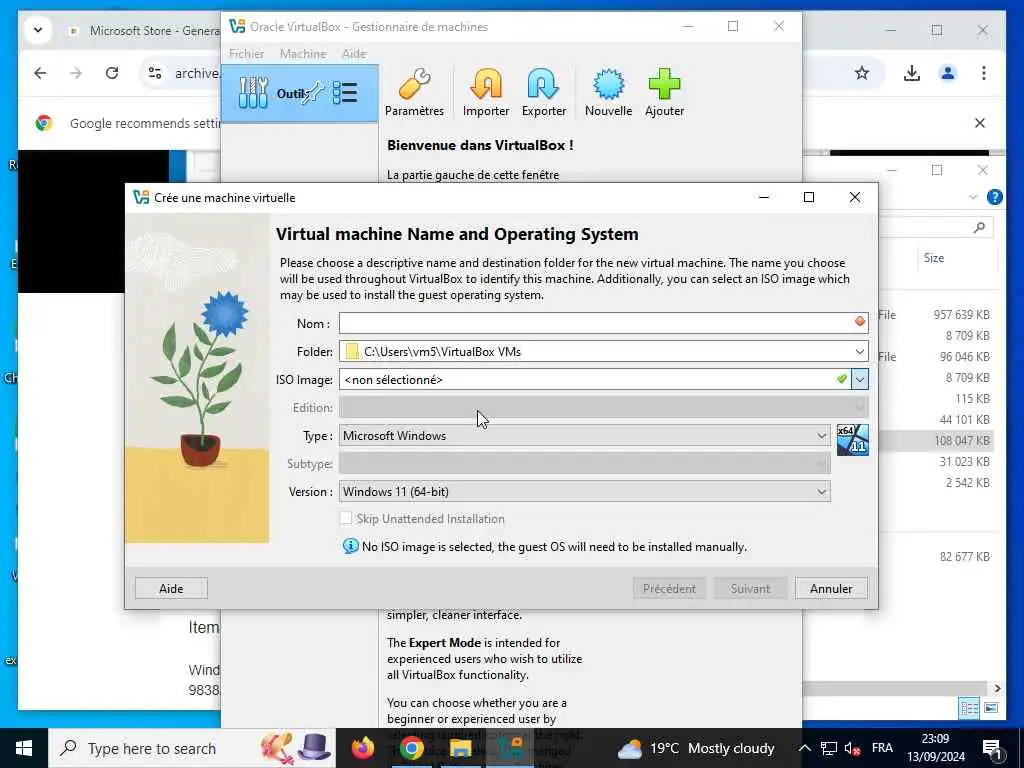Select the Outils tools icon
The width and height of the screenshot is (1024, 768).
pos(253,93)
